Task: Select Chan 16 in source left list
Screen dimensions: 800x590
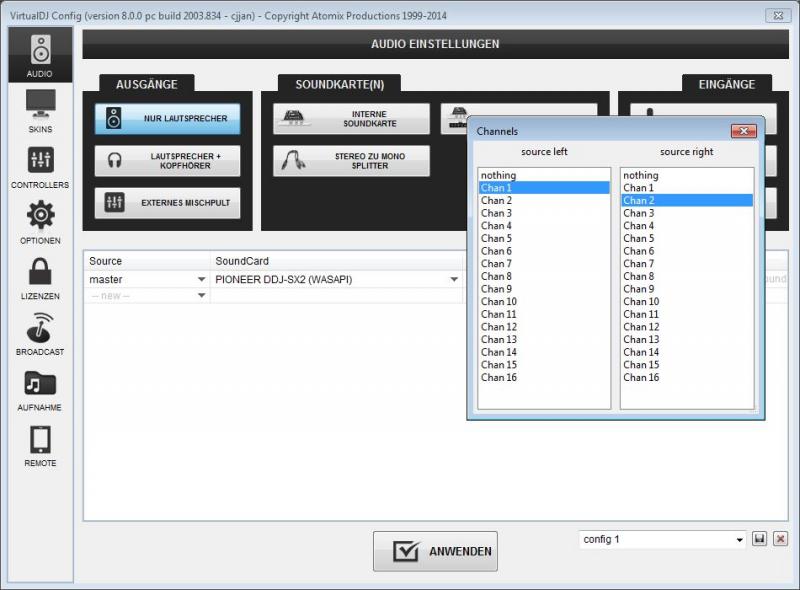Action: (544, 377)
